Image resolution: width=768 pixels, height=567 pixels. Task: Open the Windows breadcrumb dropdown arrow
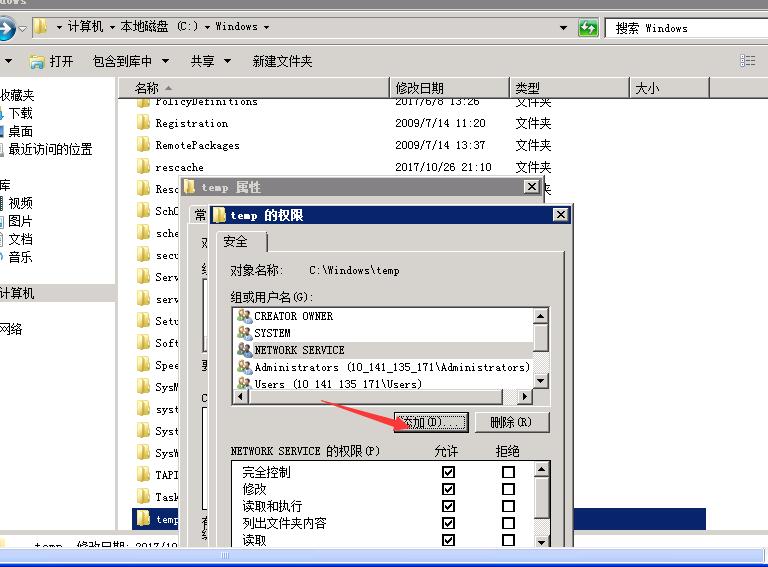click(266, 27)
